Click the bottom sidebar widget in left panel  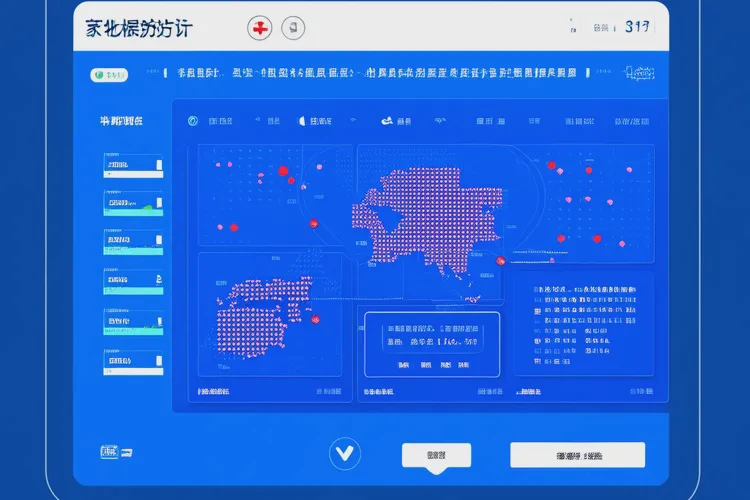pos(132,366)
